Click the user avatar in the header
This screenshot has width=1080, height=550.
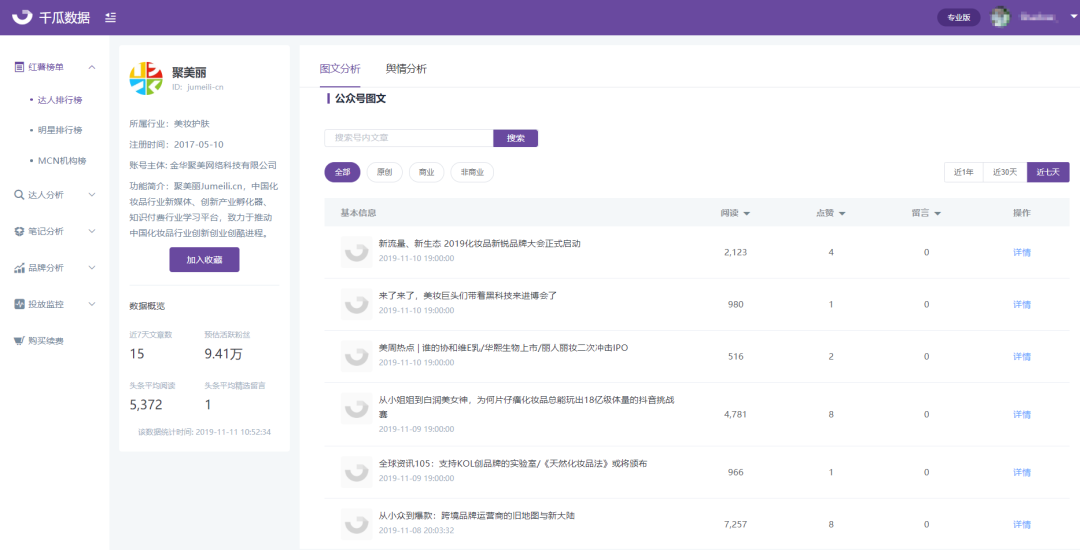point(1000,17)
